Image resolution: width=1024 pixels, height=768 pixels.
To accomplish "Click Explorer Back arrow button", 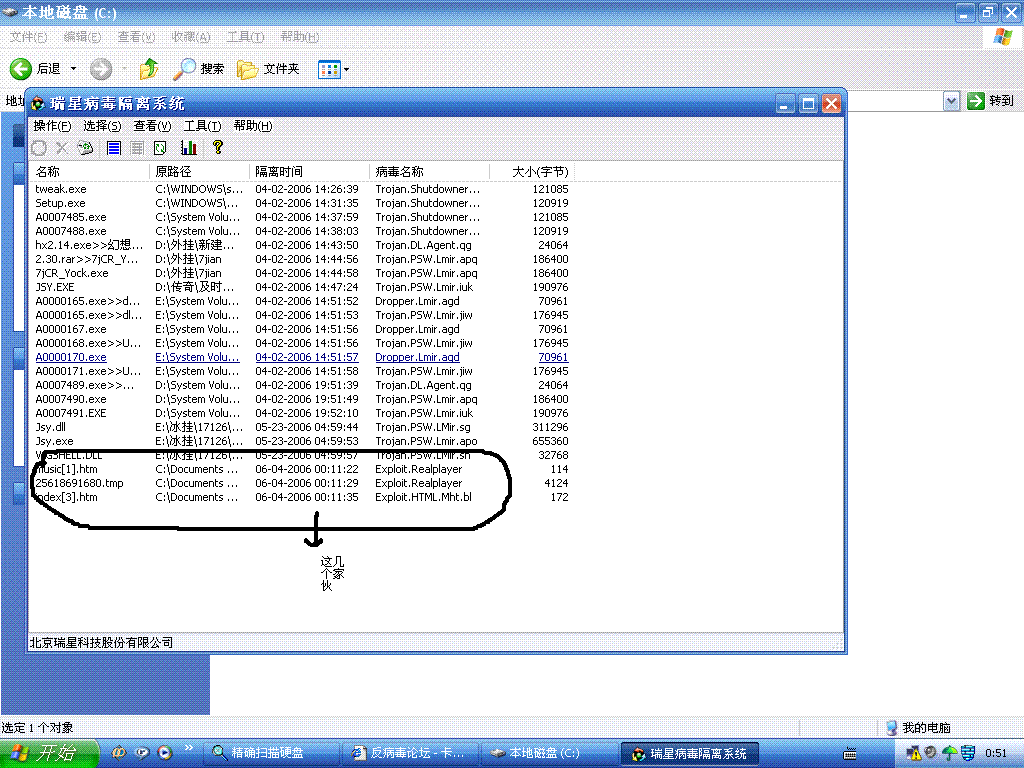I will click(21, 69).
